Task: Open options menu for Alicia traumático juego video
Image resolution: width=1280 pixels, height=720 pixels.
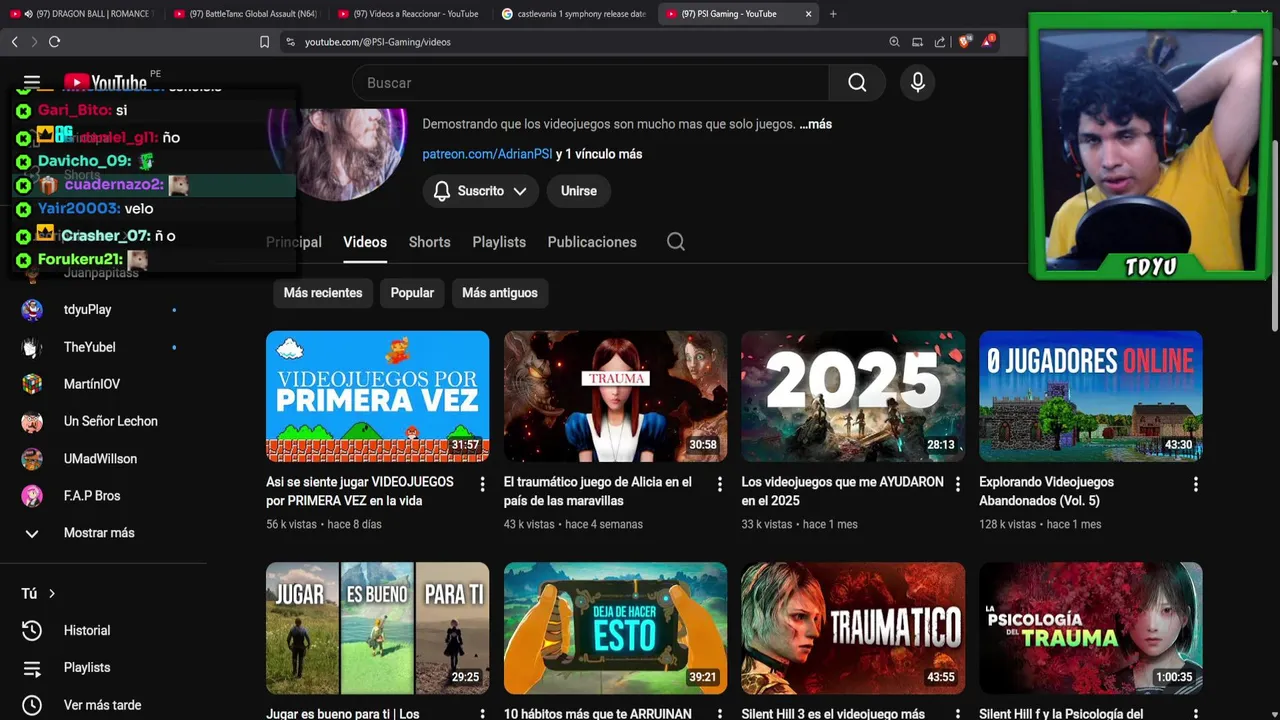Action: (x=719, y=484)
